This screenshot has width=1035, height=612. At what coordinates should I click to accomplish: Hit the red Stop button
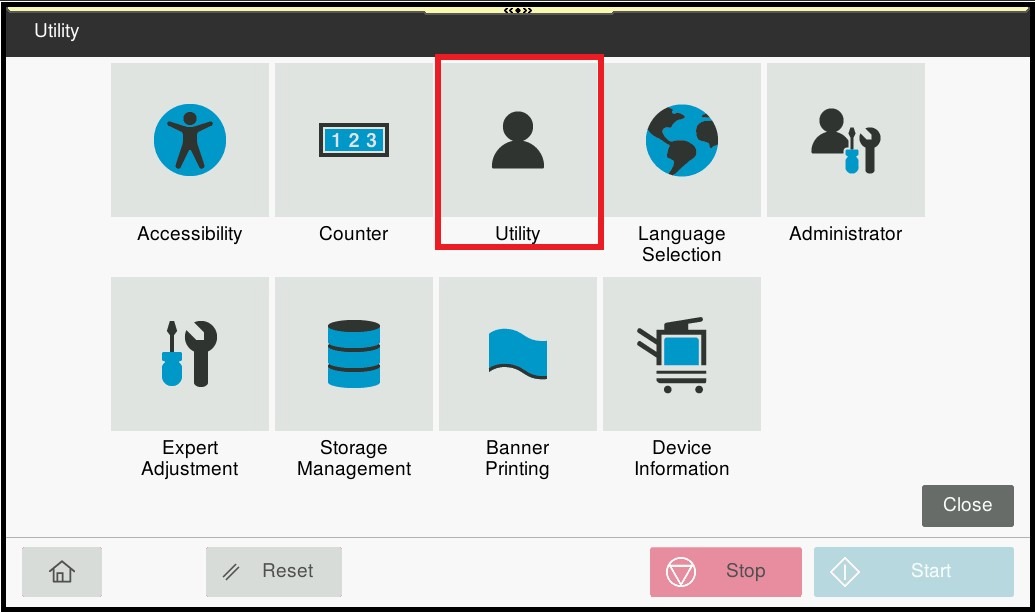(726, 571)
